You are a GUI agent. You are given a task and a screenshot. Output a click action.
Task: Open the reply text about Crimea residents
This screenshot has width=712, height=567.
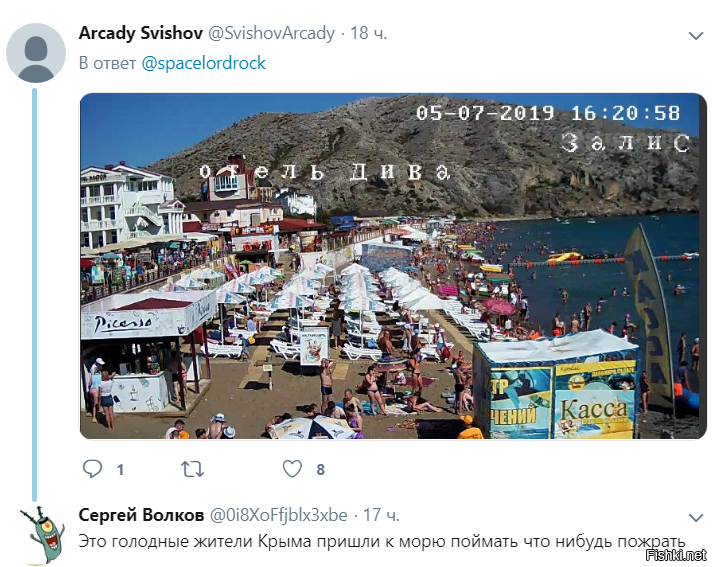pos(382,541)
